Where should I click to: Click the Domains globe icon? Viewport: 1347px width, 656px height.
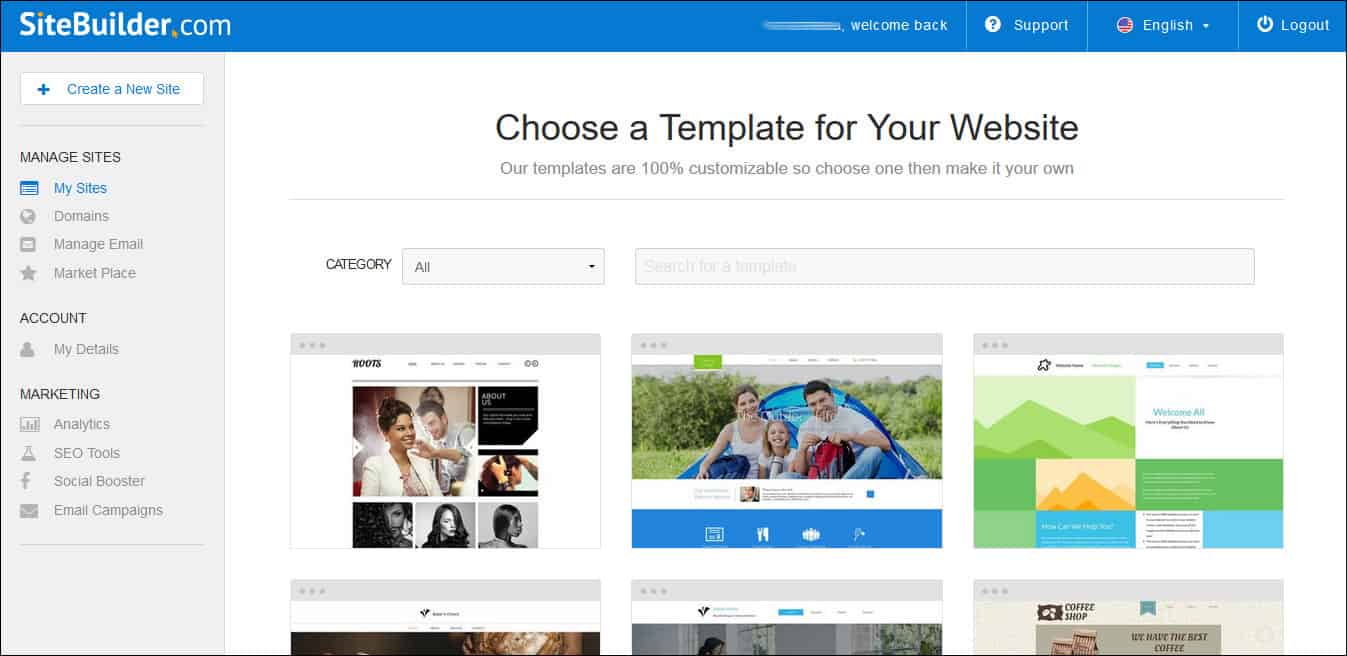28,216
